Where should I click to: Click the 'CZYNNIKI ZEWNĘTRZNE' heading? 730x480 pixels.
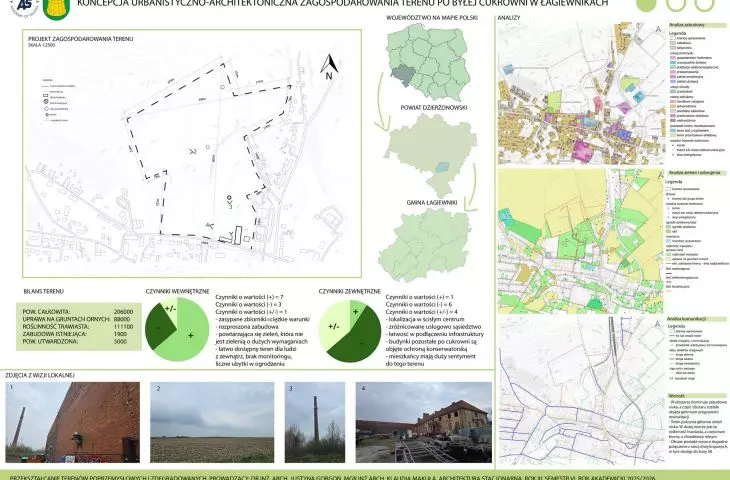click(x=350, y=291)
